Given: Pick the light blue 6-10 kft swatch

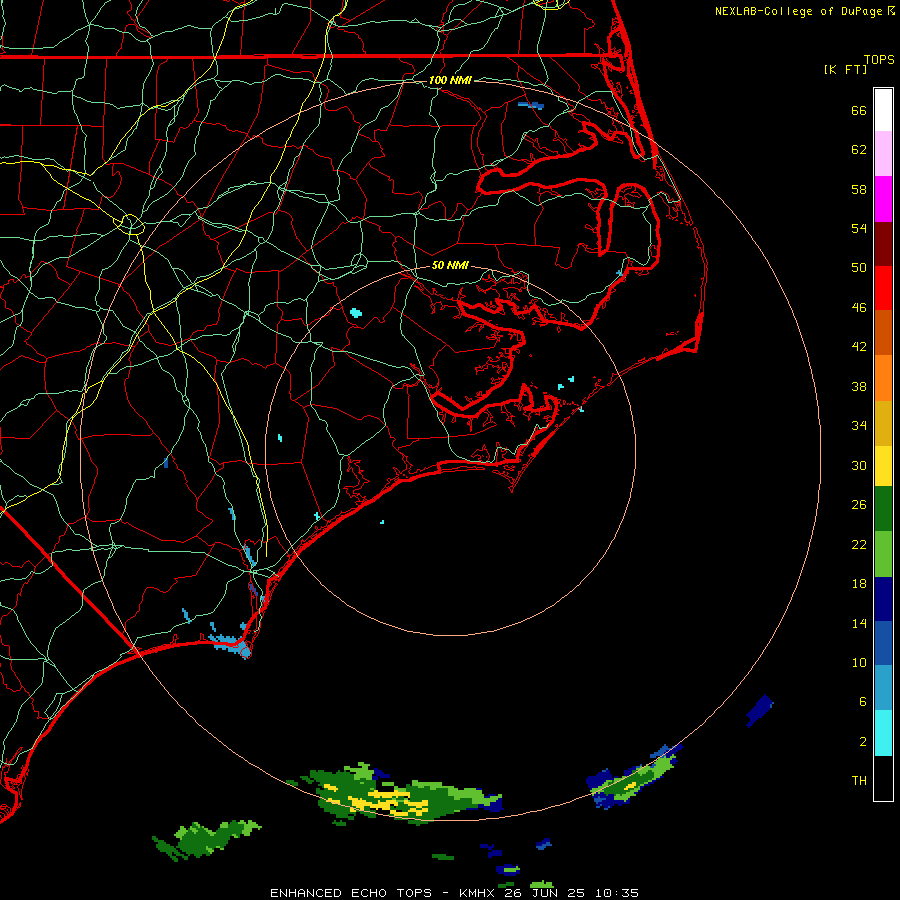Looking at the screenshot, I should point(883,688).
